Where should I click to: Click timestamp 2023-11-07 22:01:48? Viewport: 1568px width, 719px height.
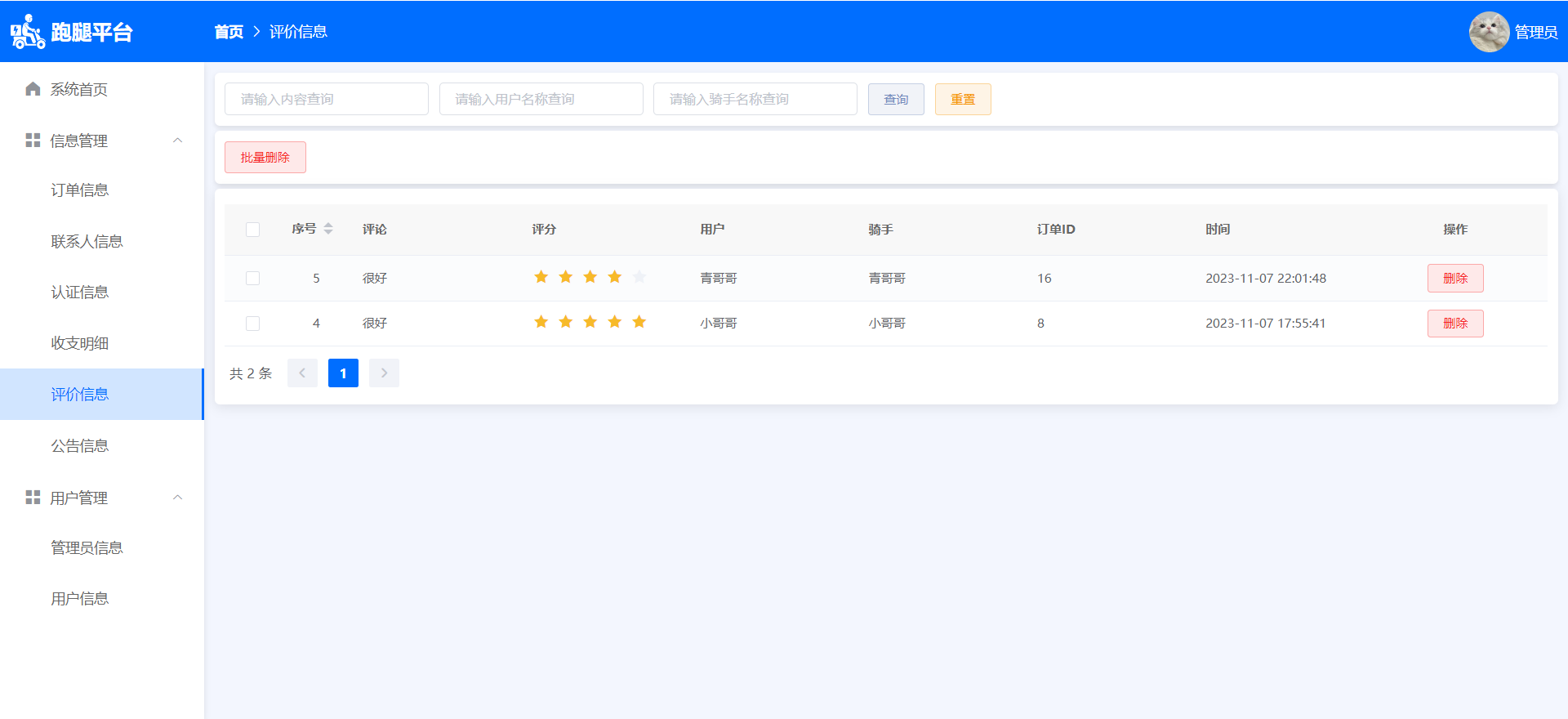pyautogui.click(x=1266, y=278)
